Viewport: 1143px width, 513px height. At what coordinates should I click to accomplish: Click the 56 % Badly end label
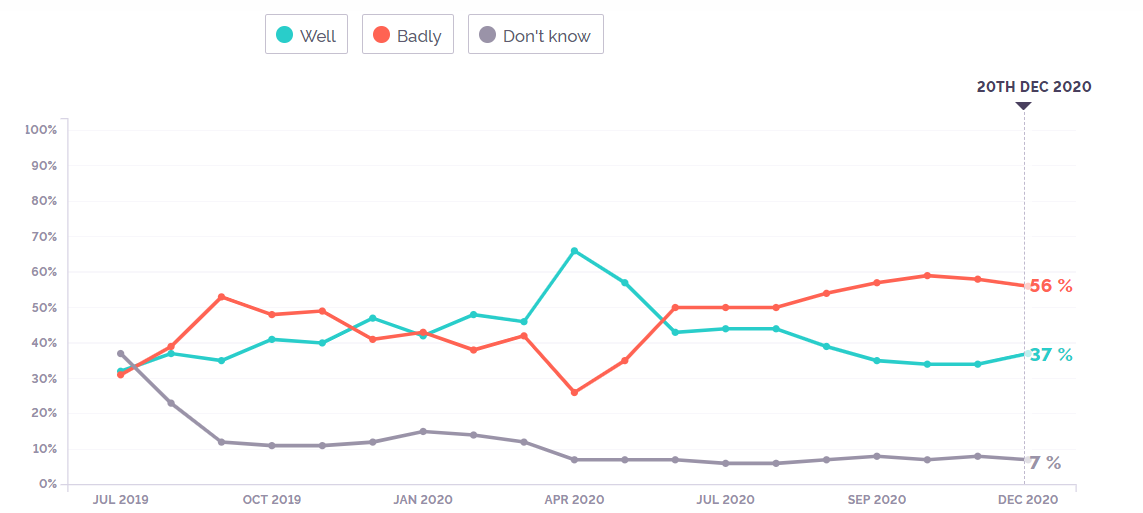click(x=1051, y=286)
